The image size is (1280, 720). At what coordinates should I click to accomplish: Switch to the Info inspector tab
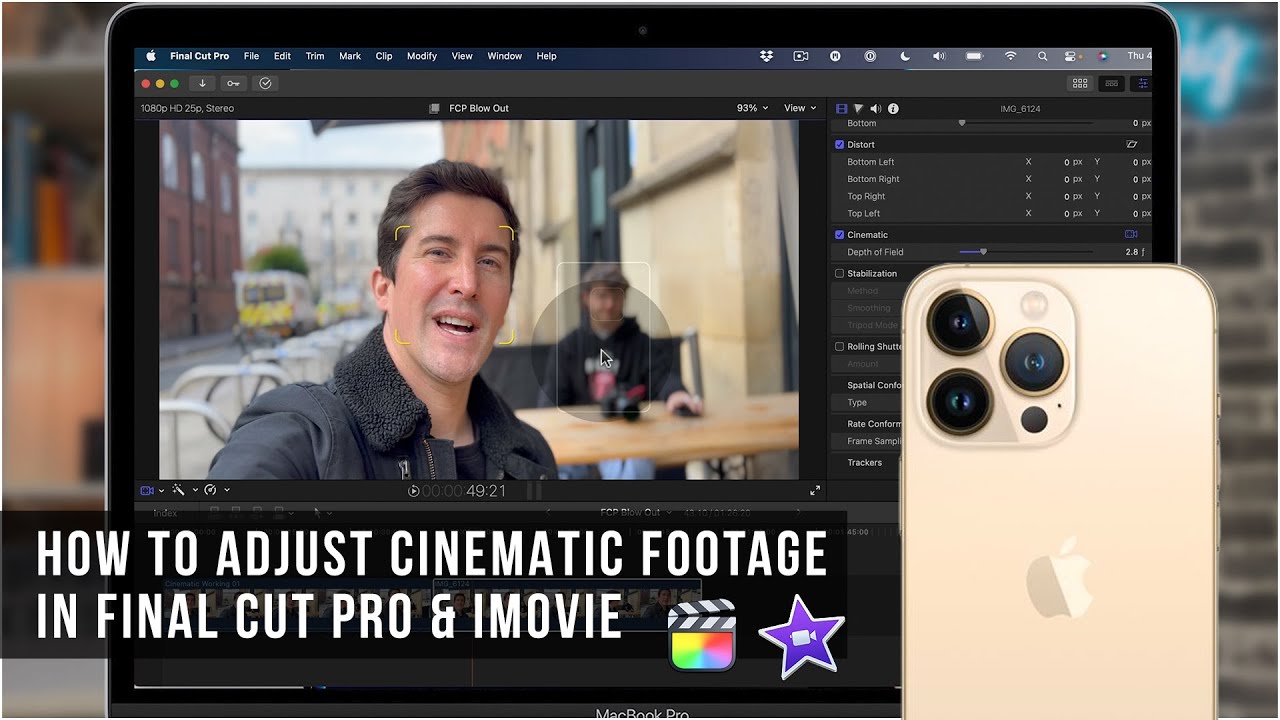click(893, 108)
